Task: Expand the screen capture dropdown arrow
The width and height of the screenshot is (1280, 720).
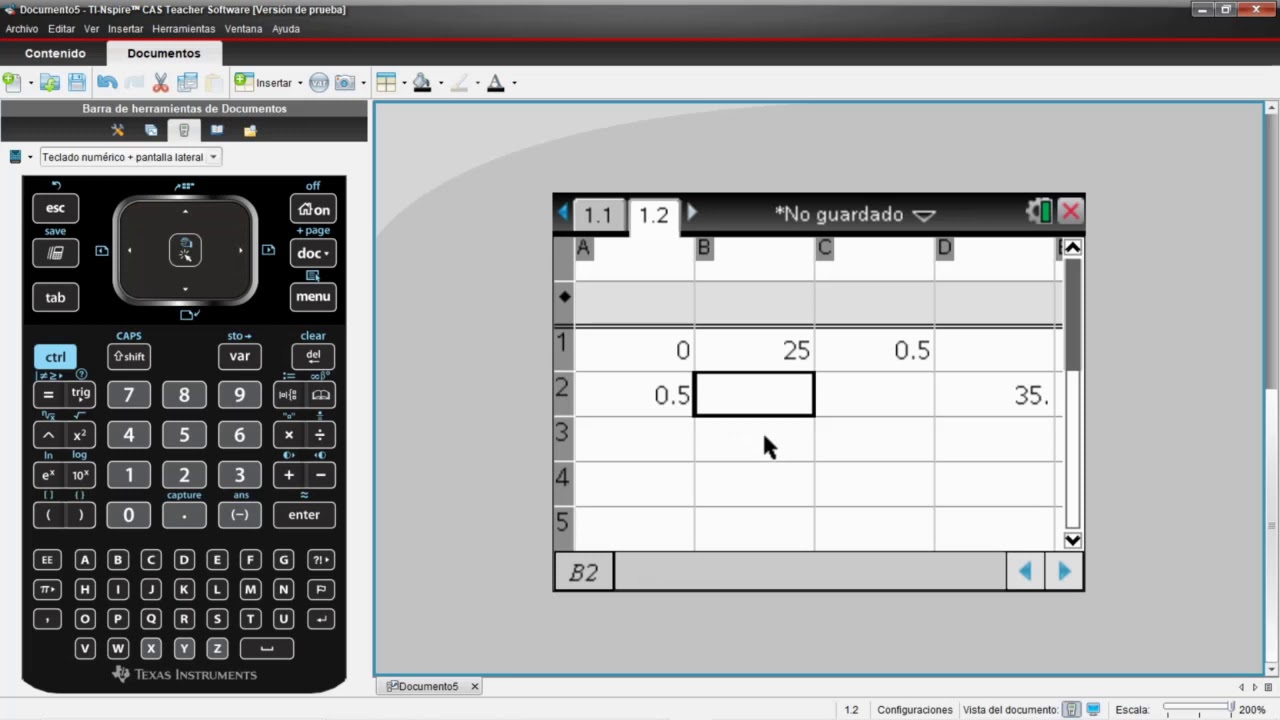Action: (364, 83)
